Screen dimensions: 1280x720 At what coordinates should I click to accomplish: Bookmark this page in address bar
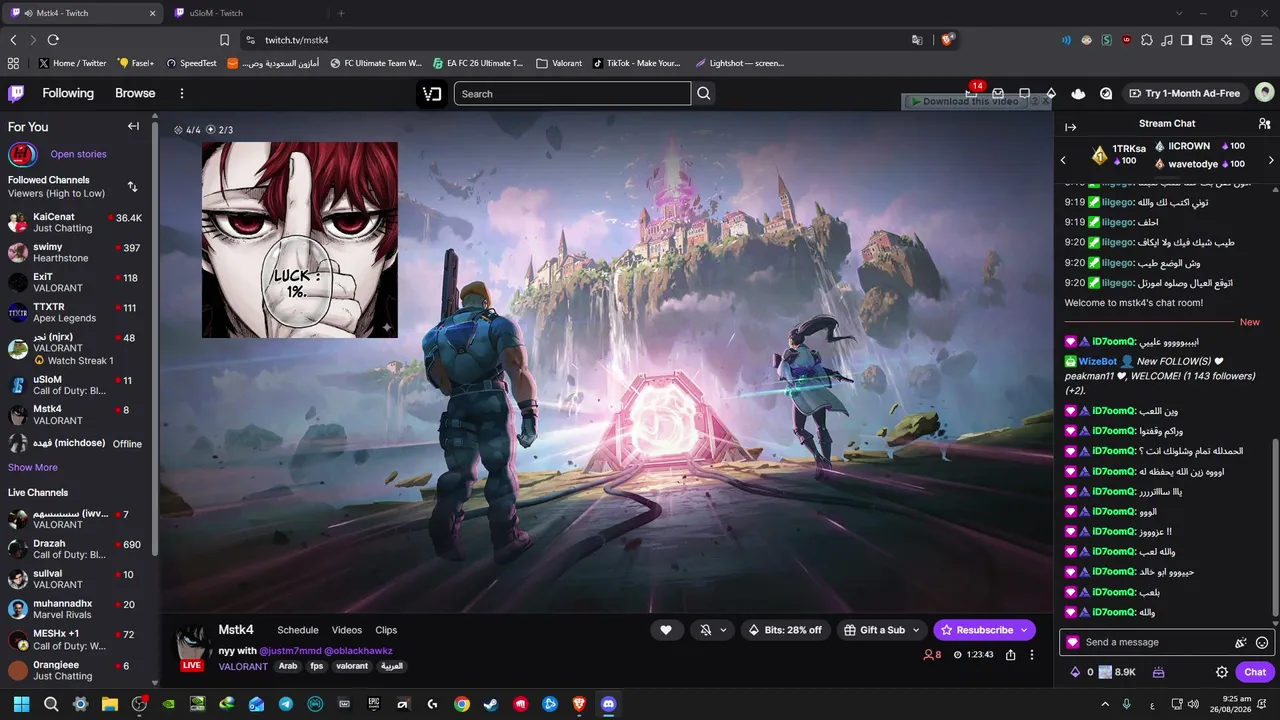[x=224, y=40]
